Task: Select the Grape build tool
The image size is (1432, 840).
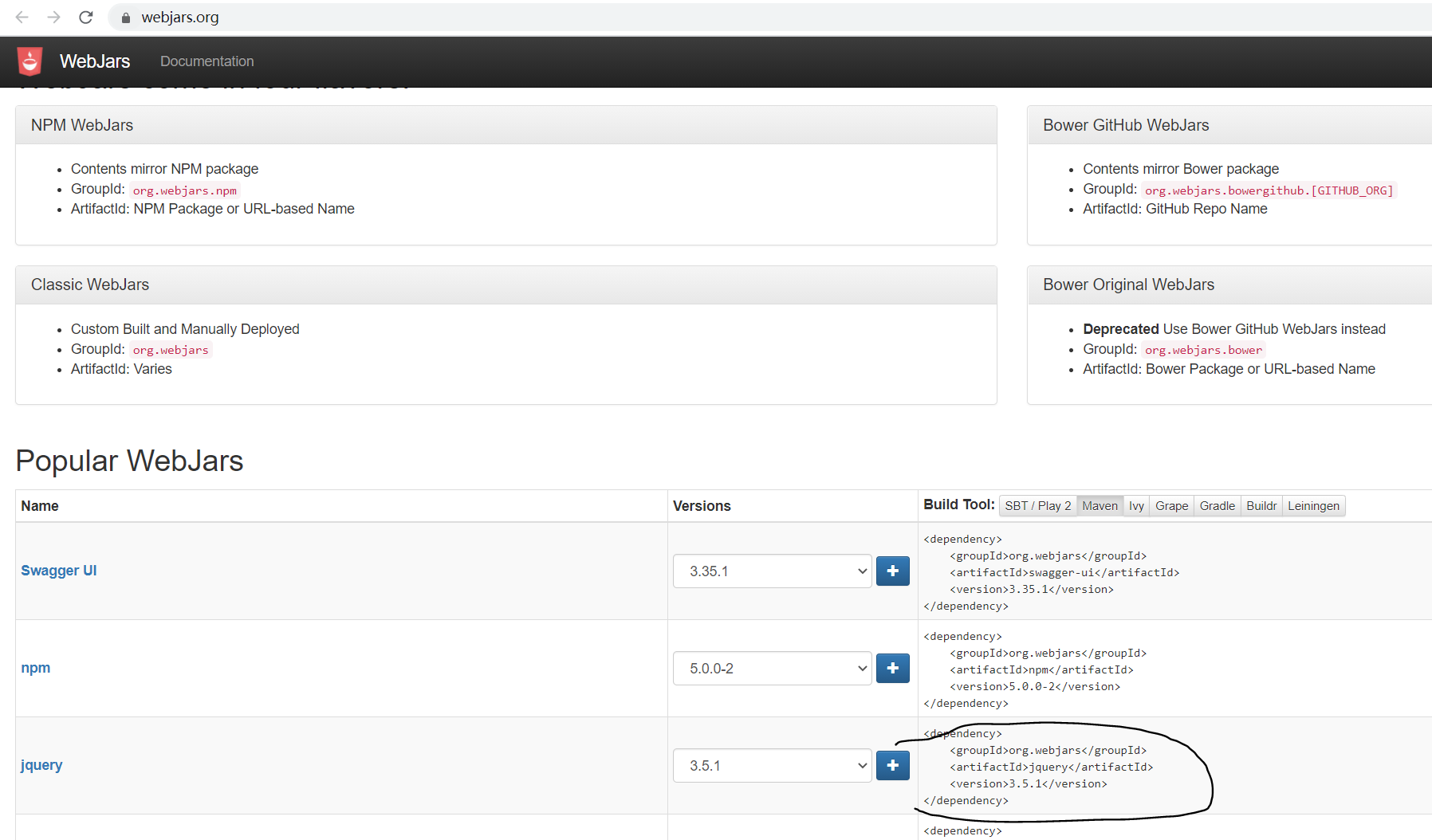Action: (x=1172, y=506)
